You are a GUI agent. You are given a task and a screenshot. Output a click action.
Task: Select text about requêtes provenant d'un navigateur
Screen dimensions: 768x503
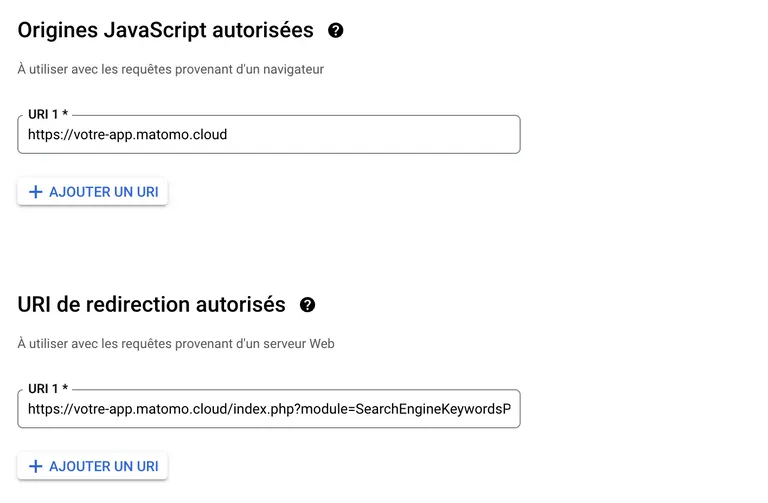click(x=171, y=69)
